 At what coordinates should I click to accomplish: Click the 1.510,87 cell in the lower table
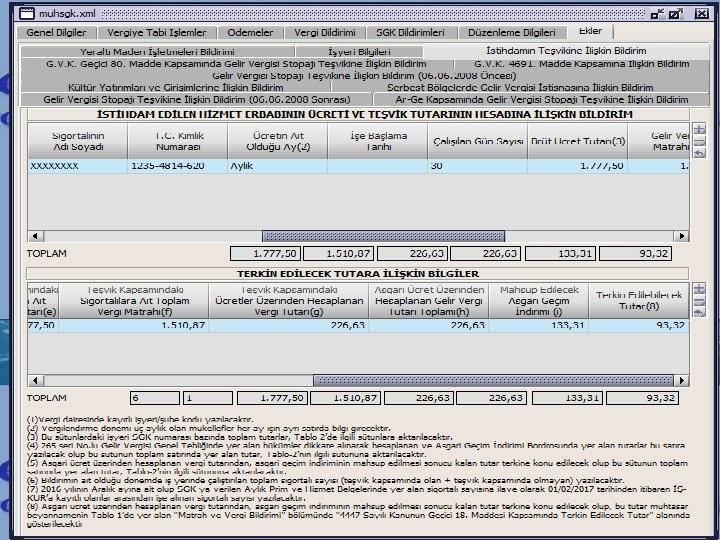click(x=134, y=326)
